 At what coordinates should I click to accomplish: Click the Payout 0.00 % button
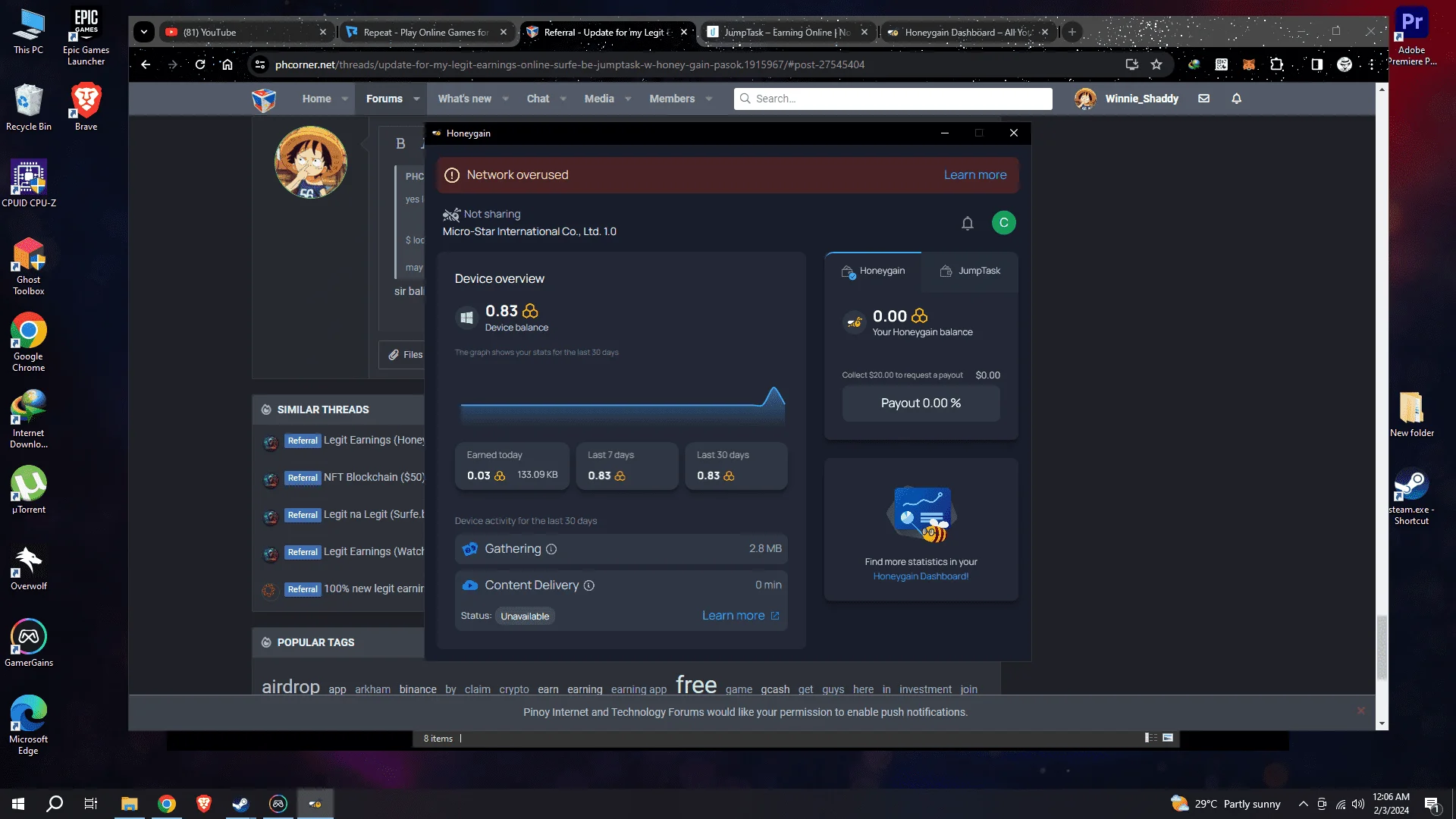tap(921, 403)
